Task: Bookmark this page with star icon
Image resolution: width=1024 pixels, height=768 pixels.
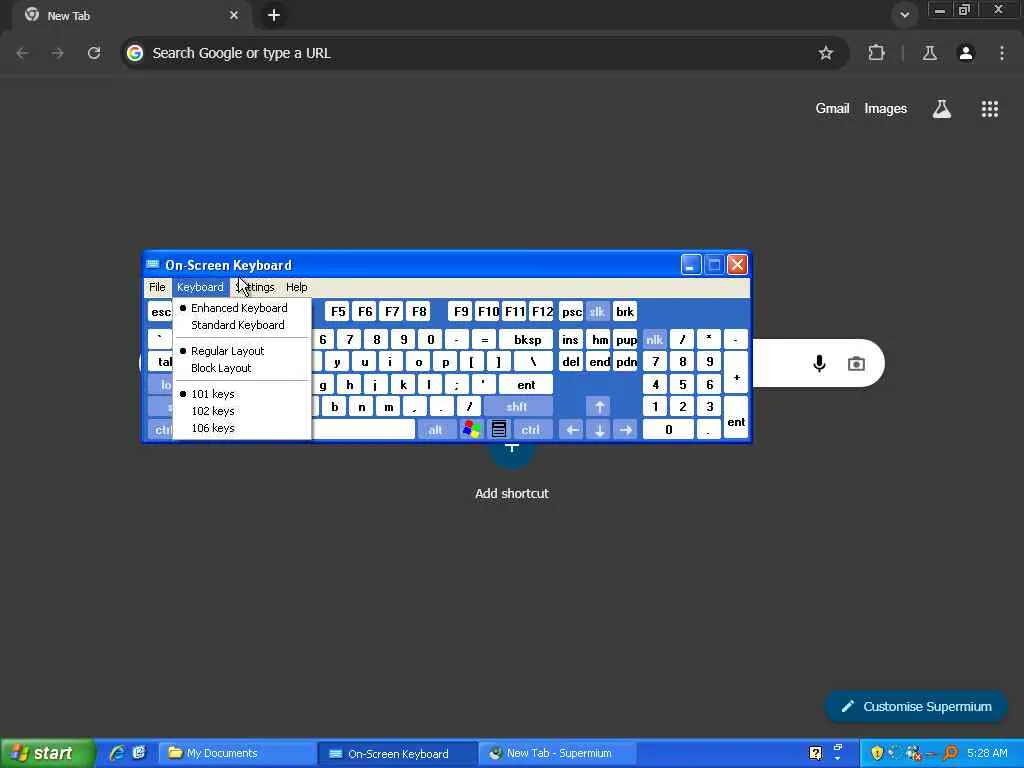Action: point(825,53)
